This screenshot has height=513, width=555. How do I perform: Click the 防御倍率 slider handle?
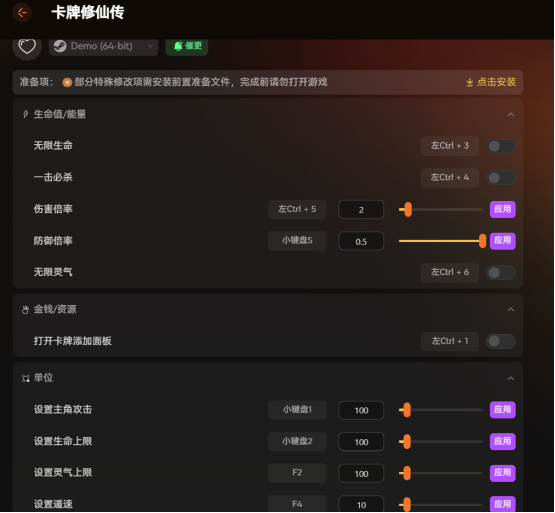point(482,241)
